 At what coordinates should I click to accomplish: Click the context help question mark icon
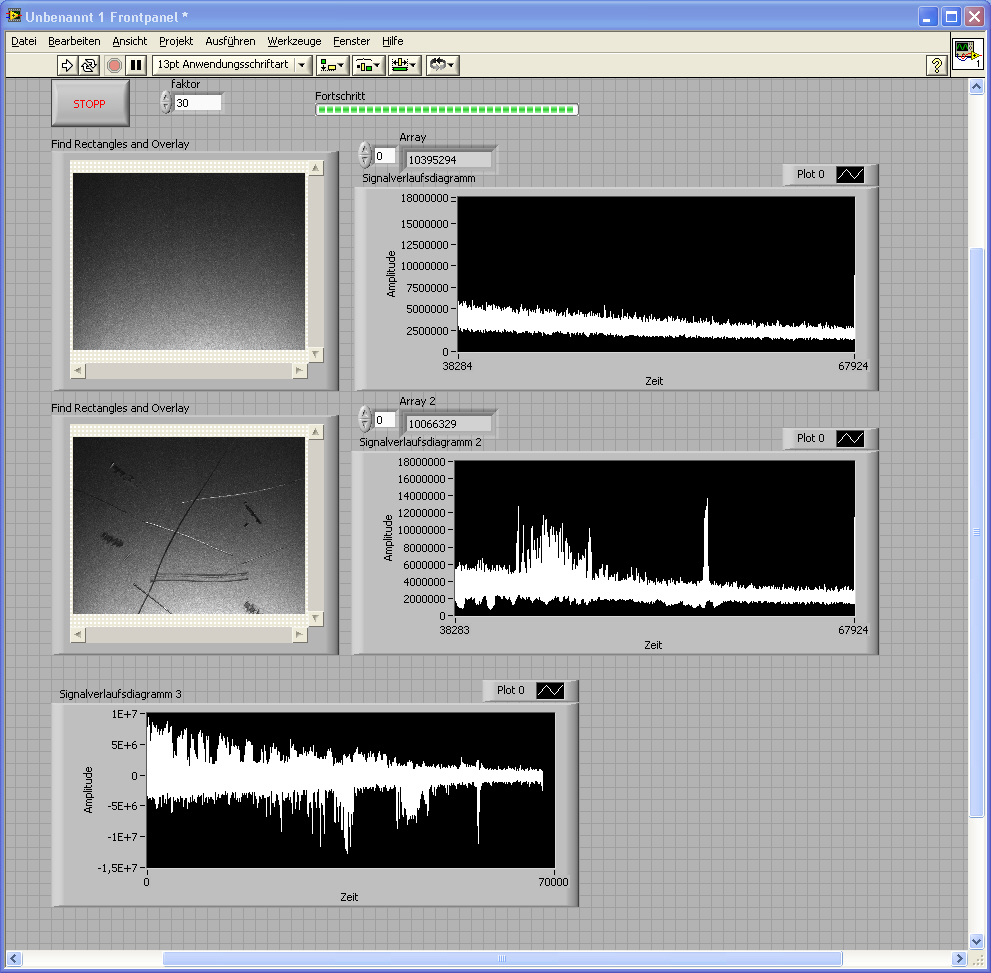pyautogui.click(x=936, y=65)
